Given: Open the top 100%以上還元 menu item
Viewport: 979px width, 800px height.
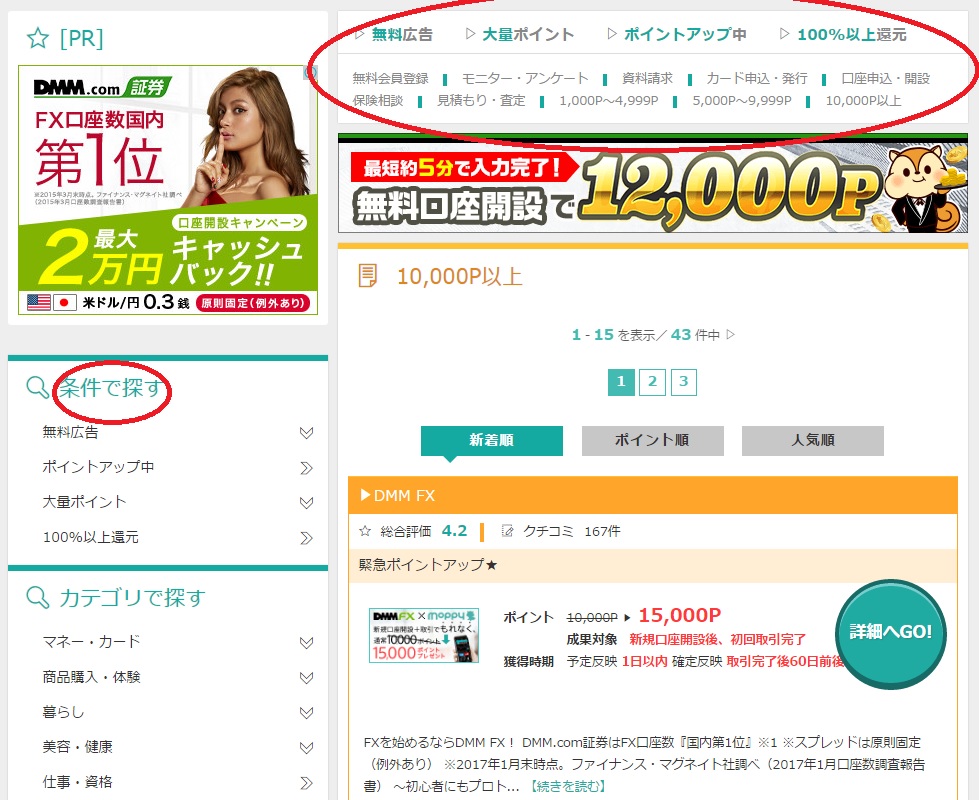Looking at the screenshot, I should click(x=852, y=34).
